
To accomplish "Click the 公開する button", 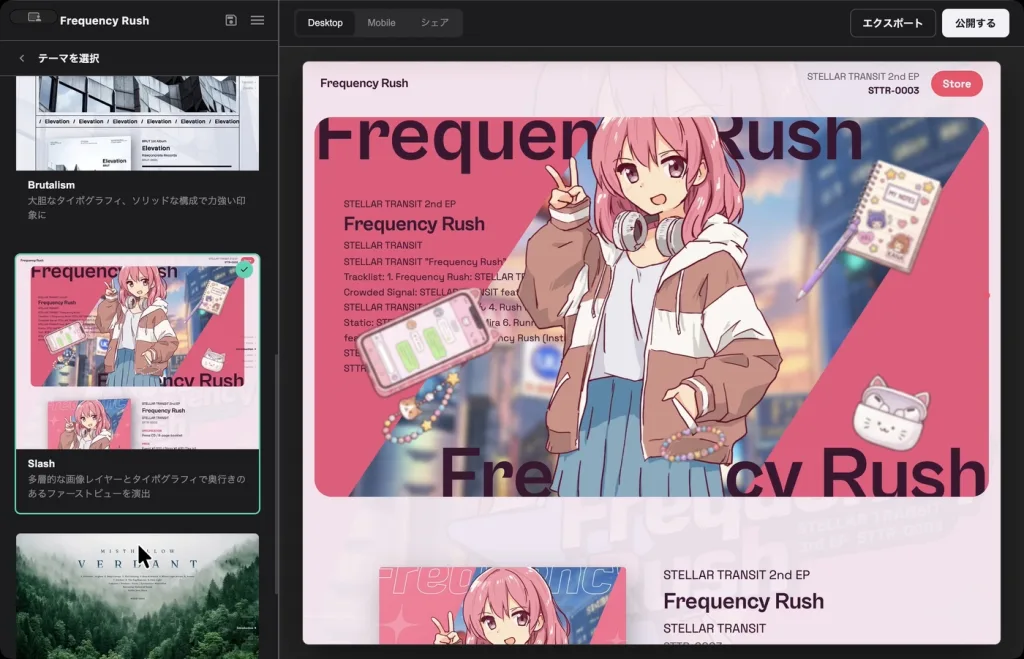I will click(x=975, y=23).
